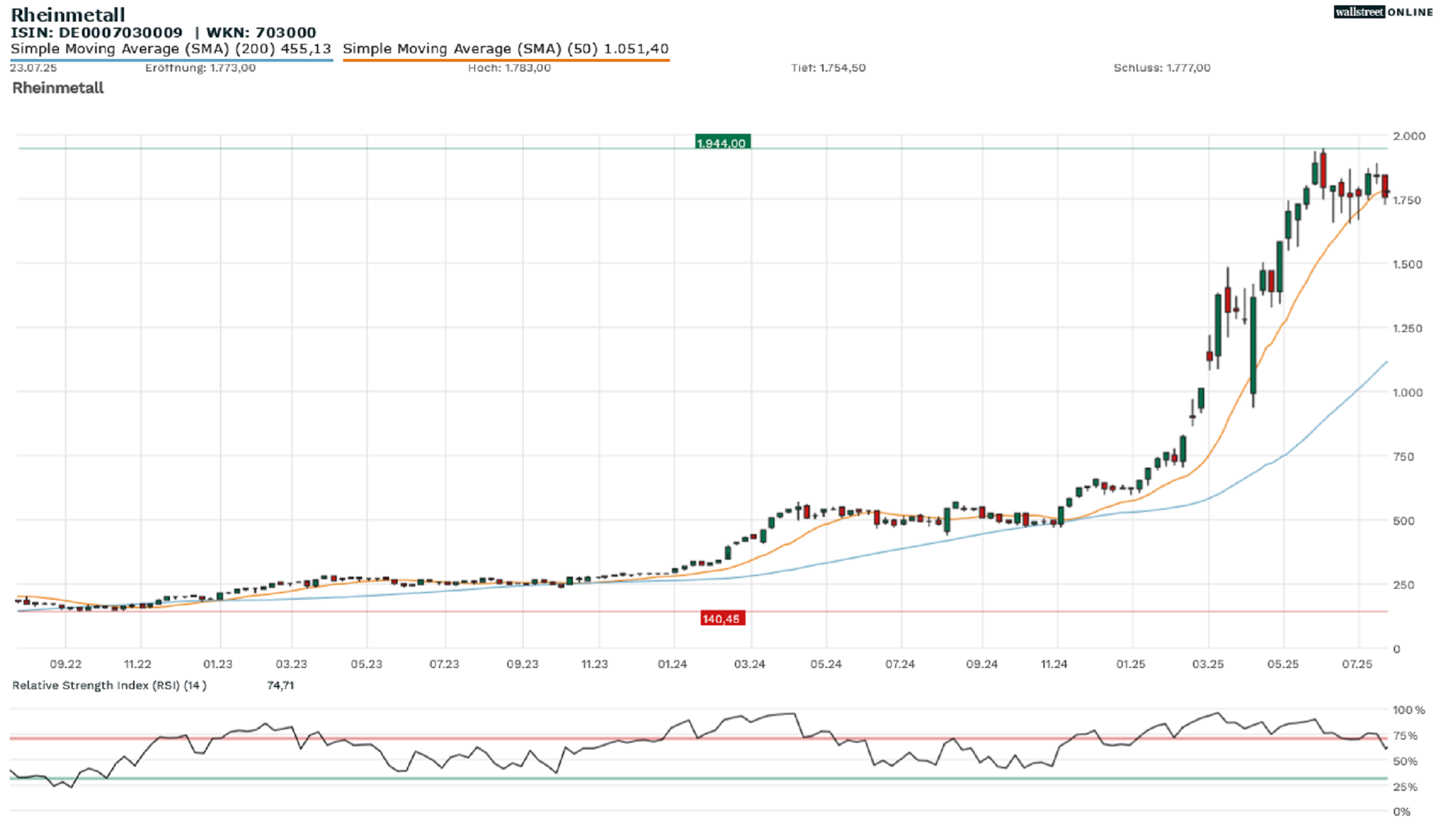This screenshot has height=840, width=1441.
Task: Click the Rheinmetall chart title
Action: (68, 14)
